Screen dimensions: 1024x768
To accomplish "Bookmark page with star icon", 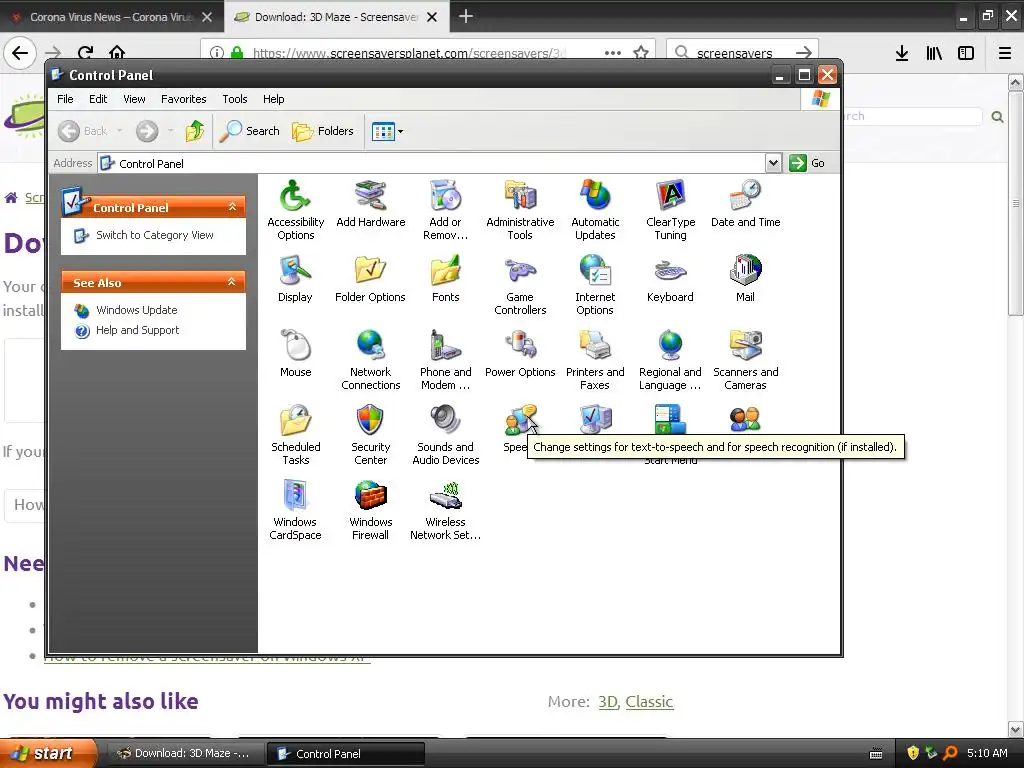I will [x=641, y=52].
